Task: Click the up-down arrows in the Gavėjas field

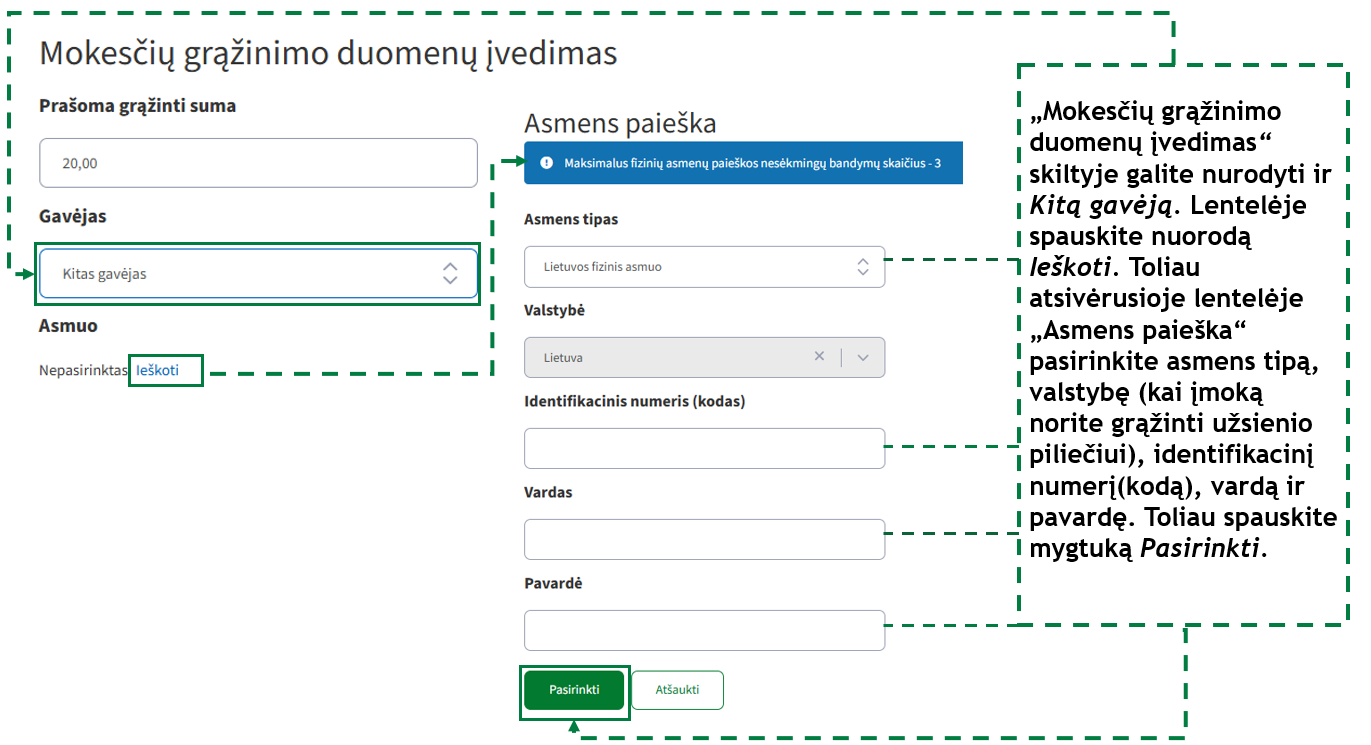Action: tap(450, 273)
